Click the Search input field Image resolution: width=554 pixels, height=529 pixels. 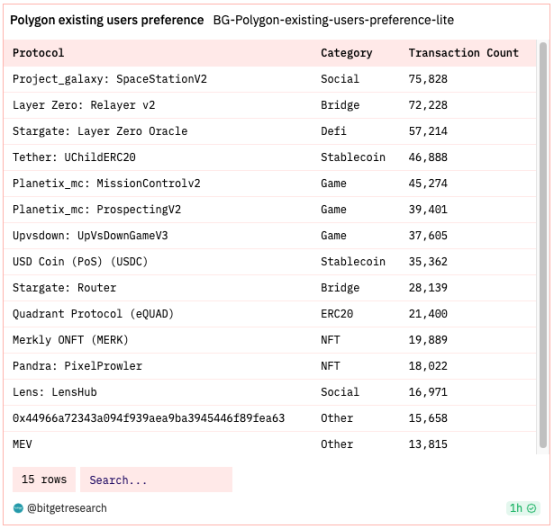156,480
